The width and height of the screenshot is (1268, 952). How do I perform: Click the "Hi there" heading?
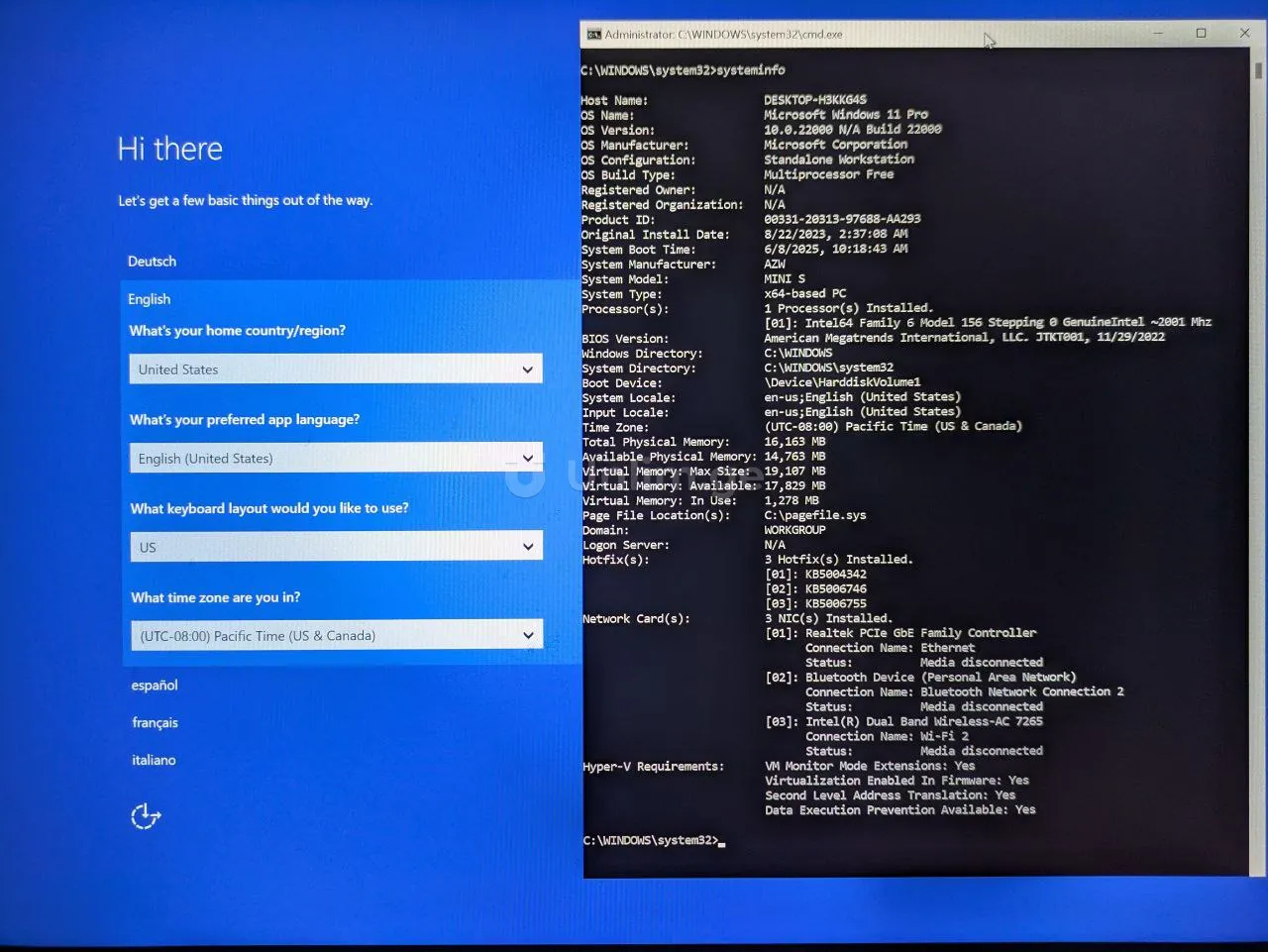click(169, 150)
